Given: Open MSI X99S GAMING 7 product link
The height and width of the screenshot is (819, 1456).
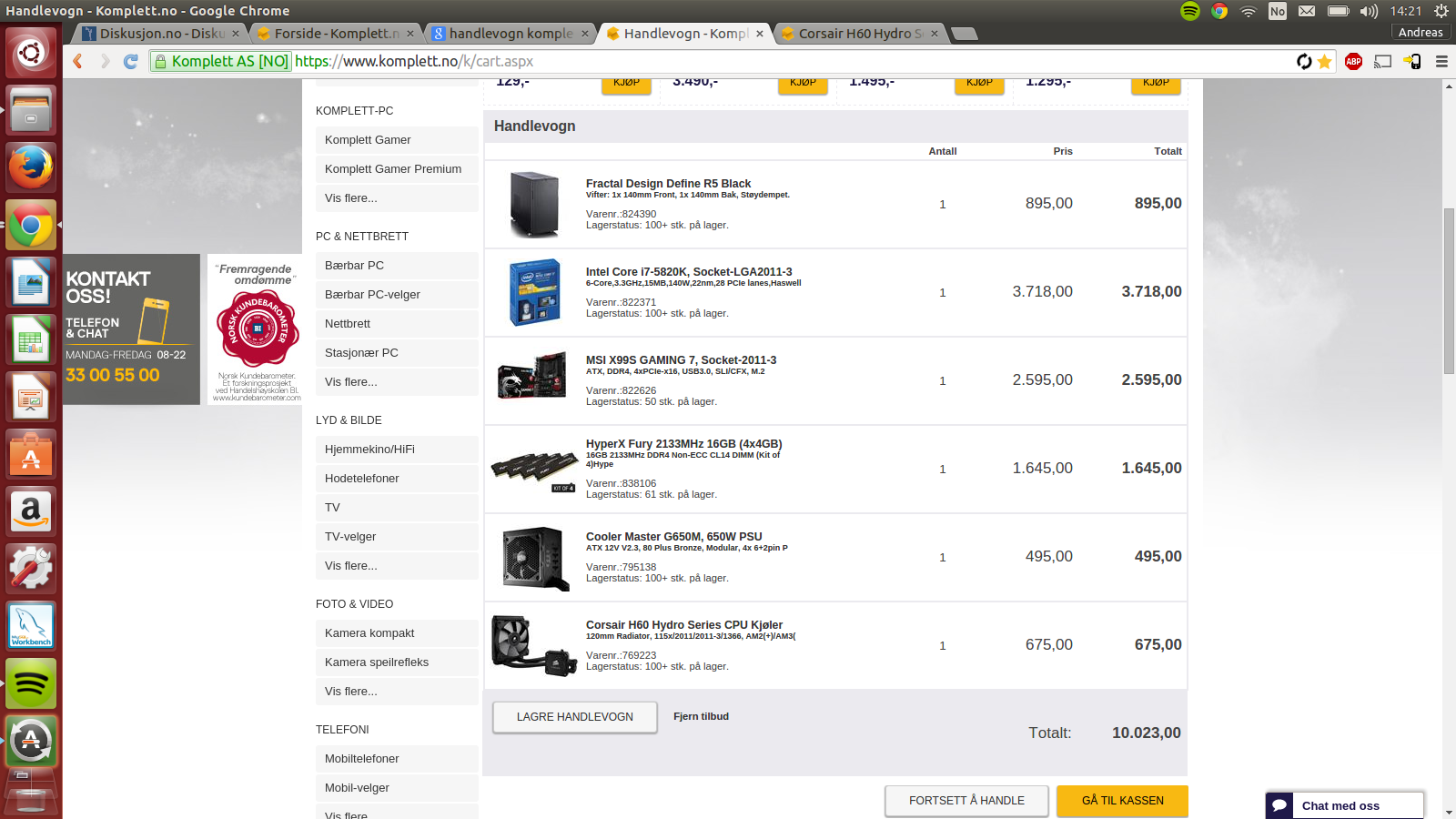Looking at the screenshot, I should point(681,360).
